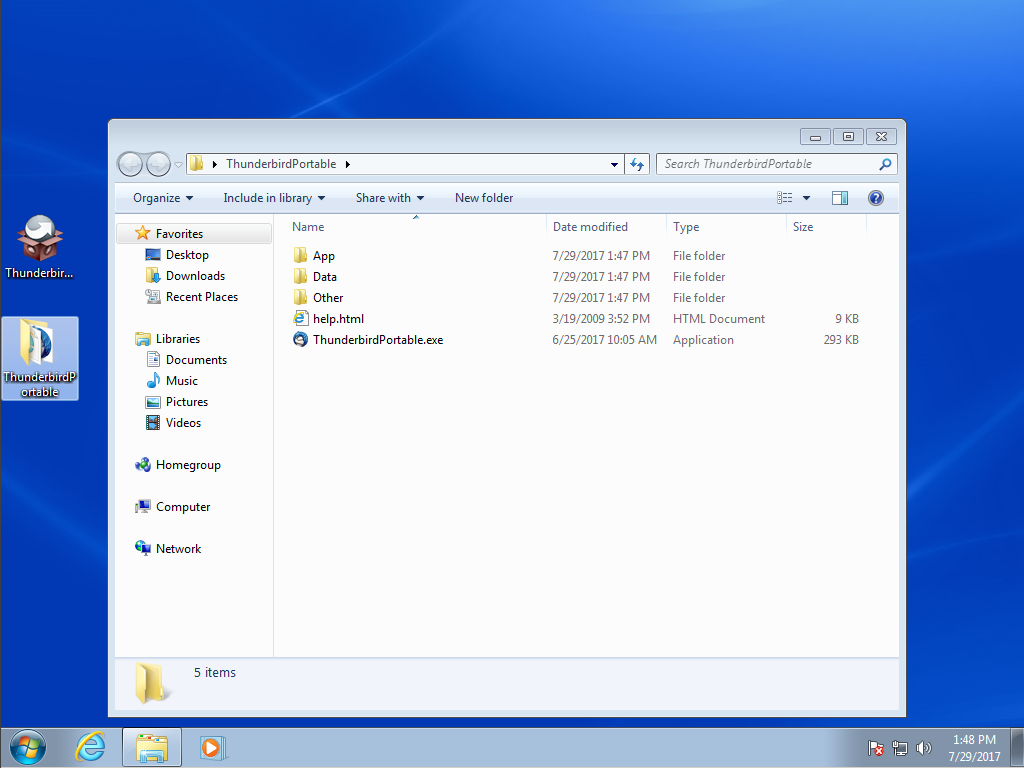The width and height of the screenshot is (1024, 768).
Task: Open ThunderbirdPortable.exe application file
Action: pyautogui.click(x=377, y=340)
